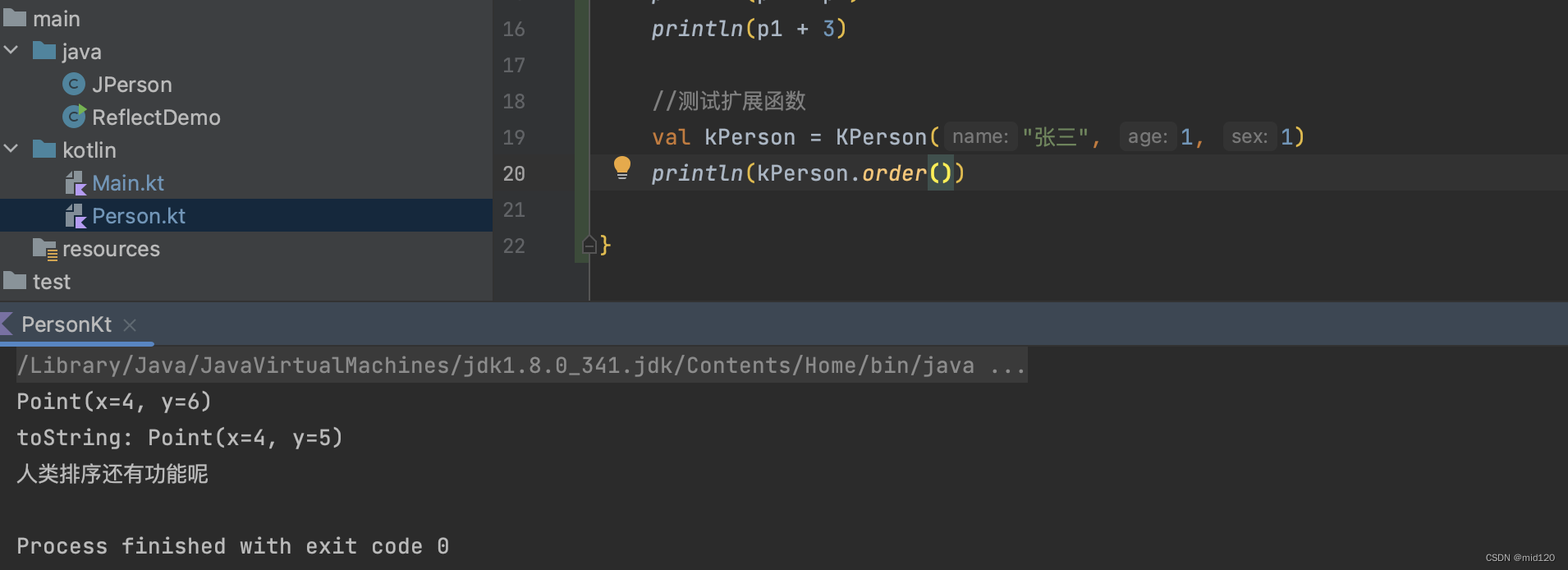Click the Main.kt Kotlin file icon
1568x570 pixels.
pos(76,183)
